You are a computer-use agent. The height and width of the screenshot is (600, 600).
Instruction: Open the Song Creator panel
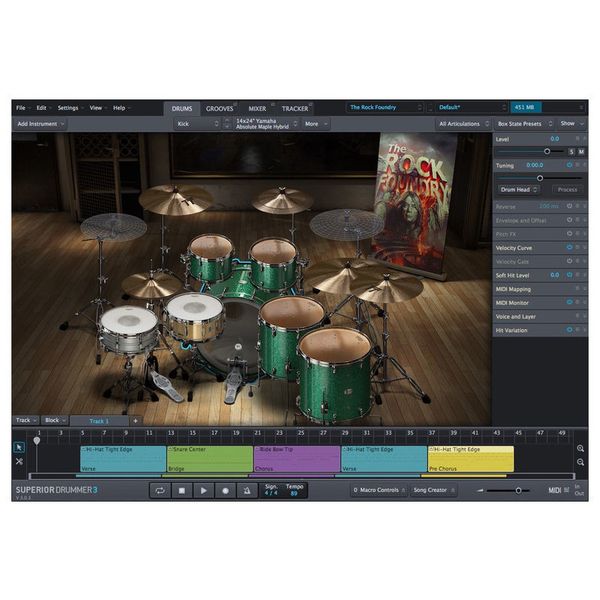click(434, 490)
